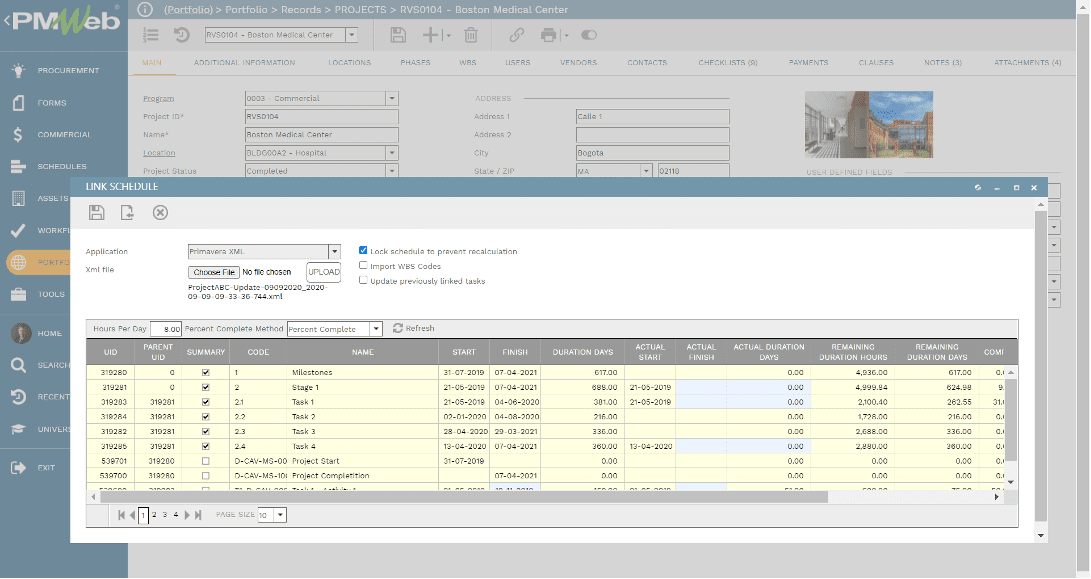Image resolution: width=1091 pixels, height=579 pixels.
Task: Open Workflow checkmark icon in sidebar
Action: click(x=18, y=230)
